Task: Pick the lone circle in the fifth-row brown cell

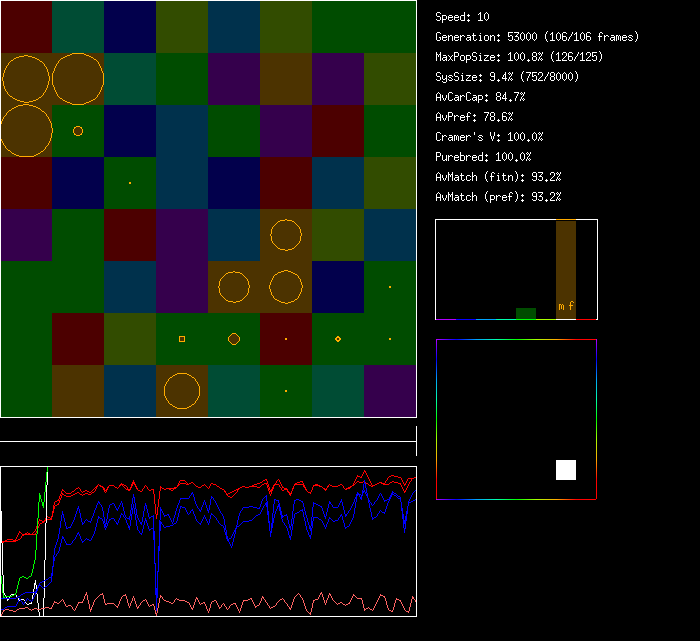Action: pyautogui.click(x=286, y=235)
